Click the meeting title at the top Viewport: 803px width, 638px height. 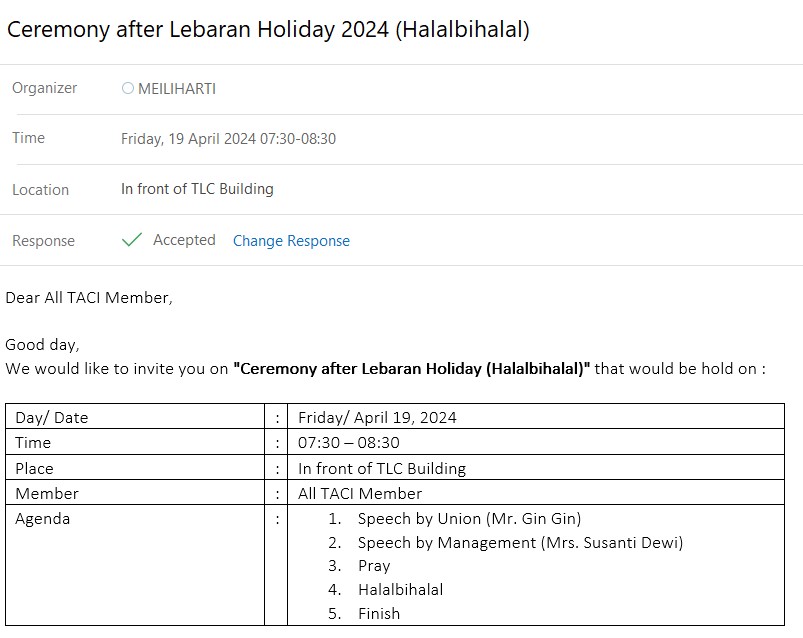click(x=268, y=30)
